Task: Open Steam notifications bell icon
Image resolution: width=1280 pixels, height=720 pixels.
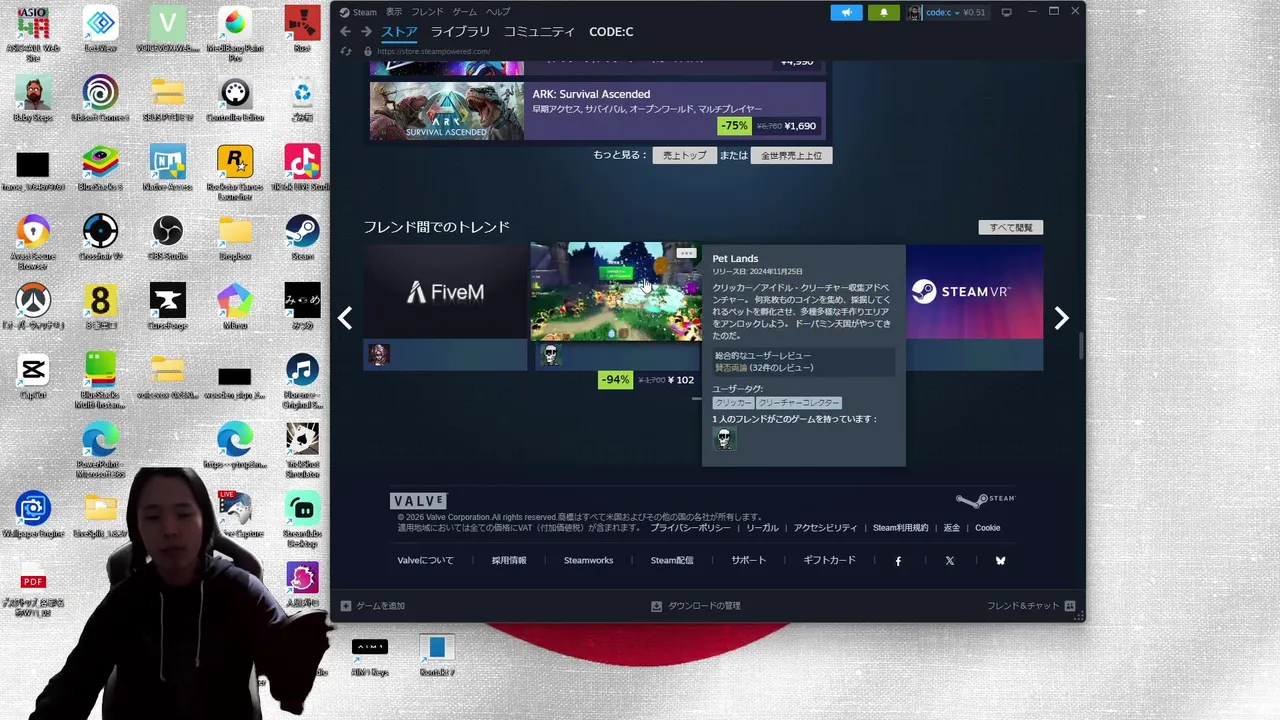Action: tap(883, 12)
